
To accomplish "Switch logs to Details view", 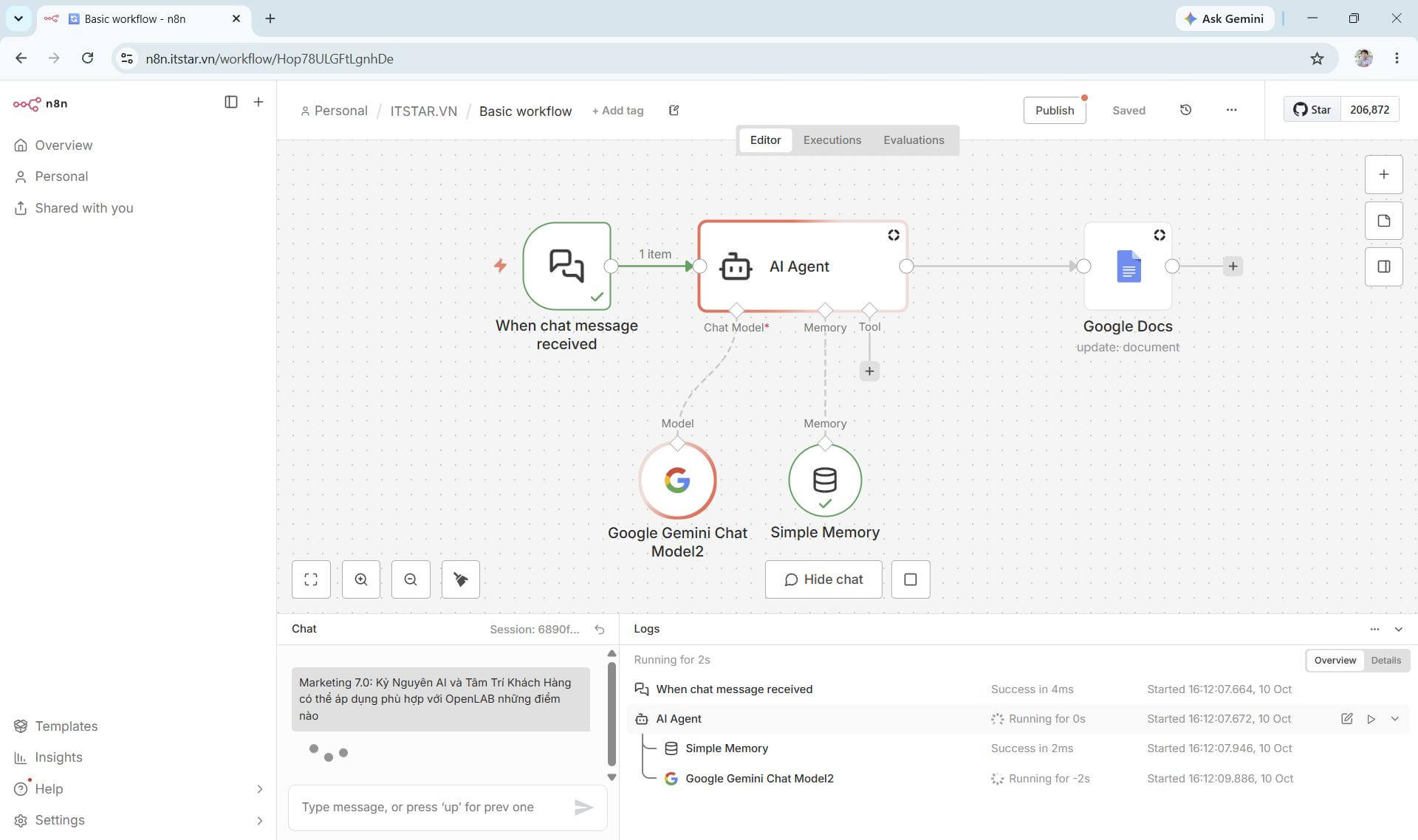I will (x=1386, y=661).
